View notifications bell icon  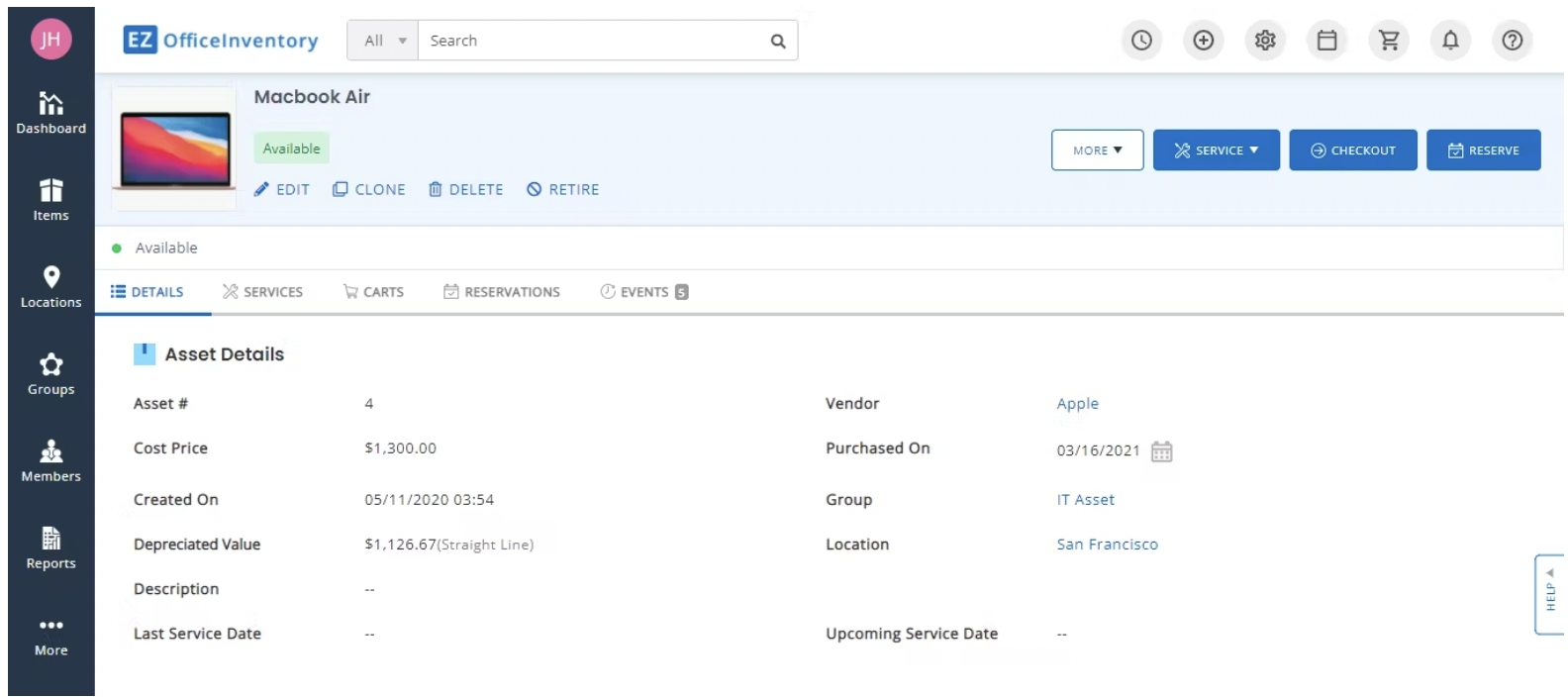[x=1450, y=41]
